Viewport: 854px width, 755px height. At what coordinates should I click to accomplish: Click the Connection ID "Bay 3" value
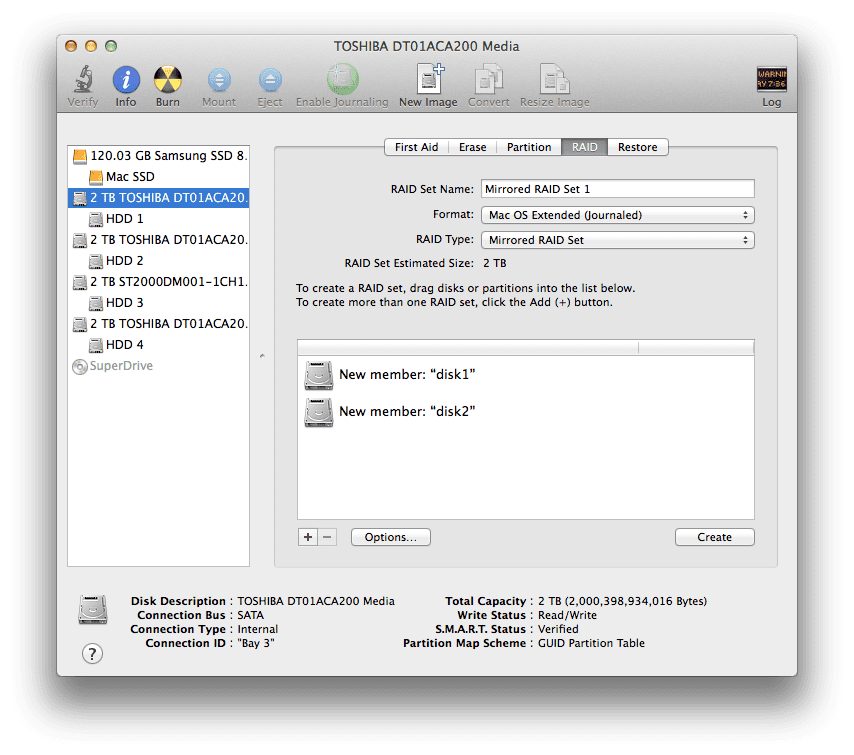point(255,643)
